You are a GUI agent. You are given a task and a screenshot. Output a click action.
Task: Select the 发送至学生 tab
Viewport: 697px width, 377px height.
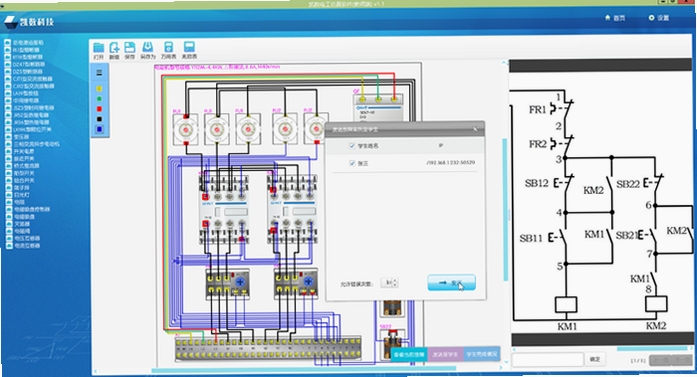point(445,354)
